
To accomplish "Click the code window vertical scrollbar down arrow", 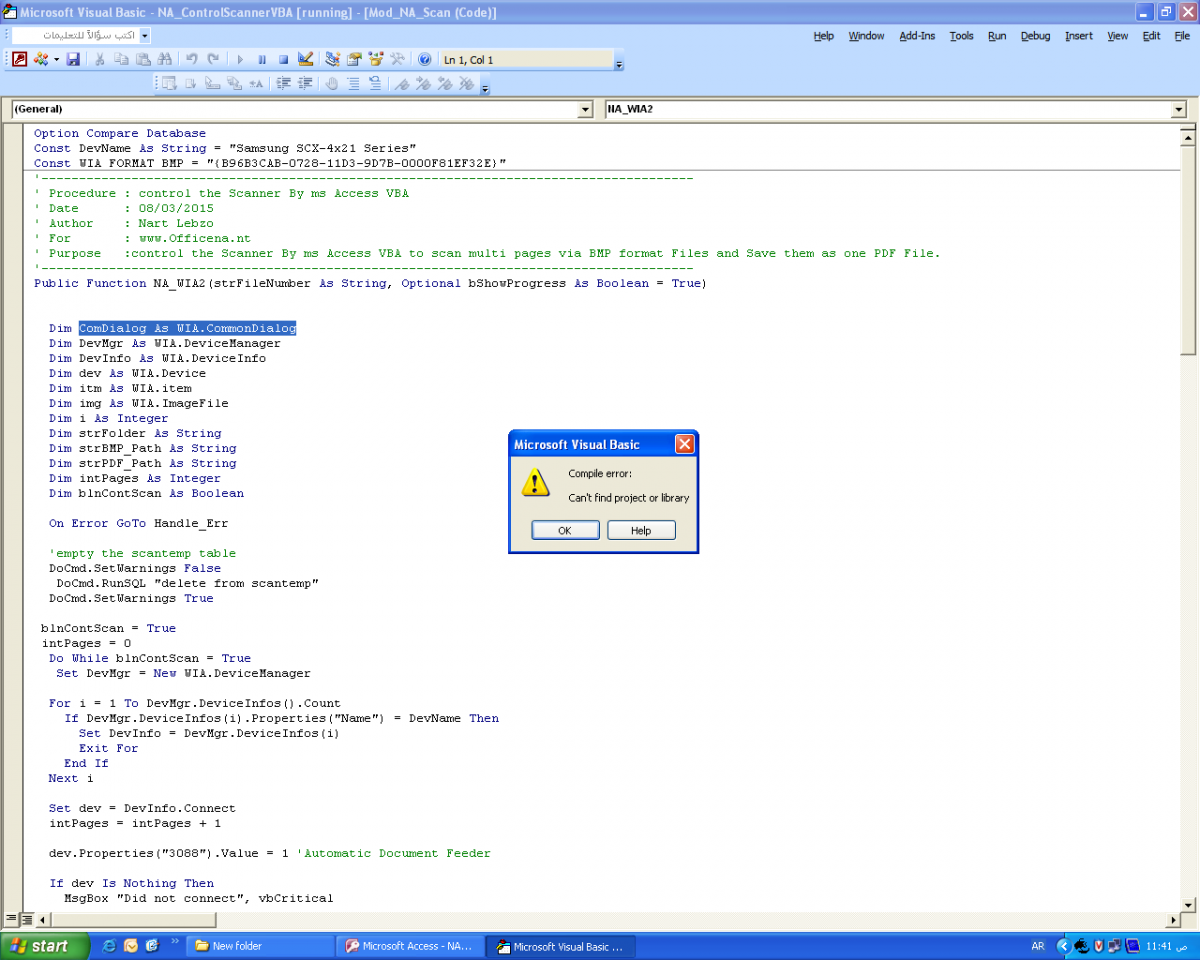I will [x=1189, y=905].
